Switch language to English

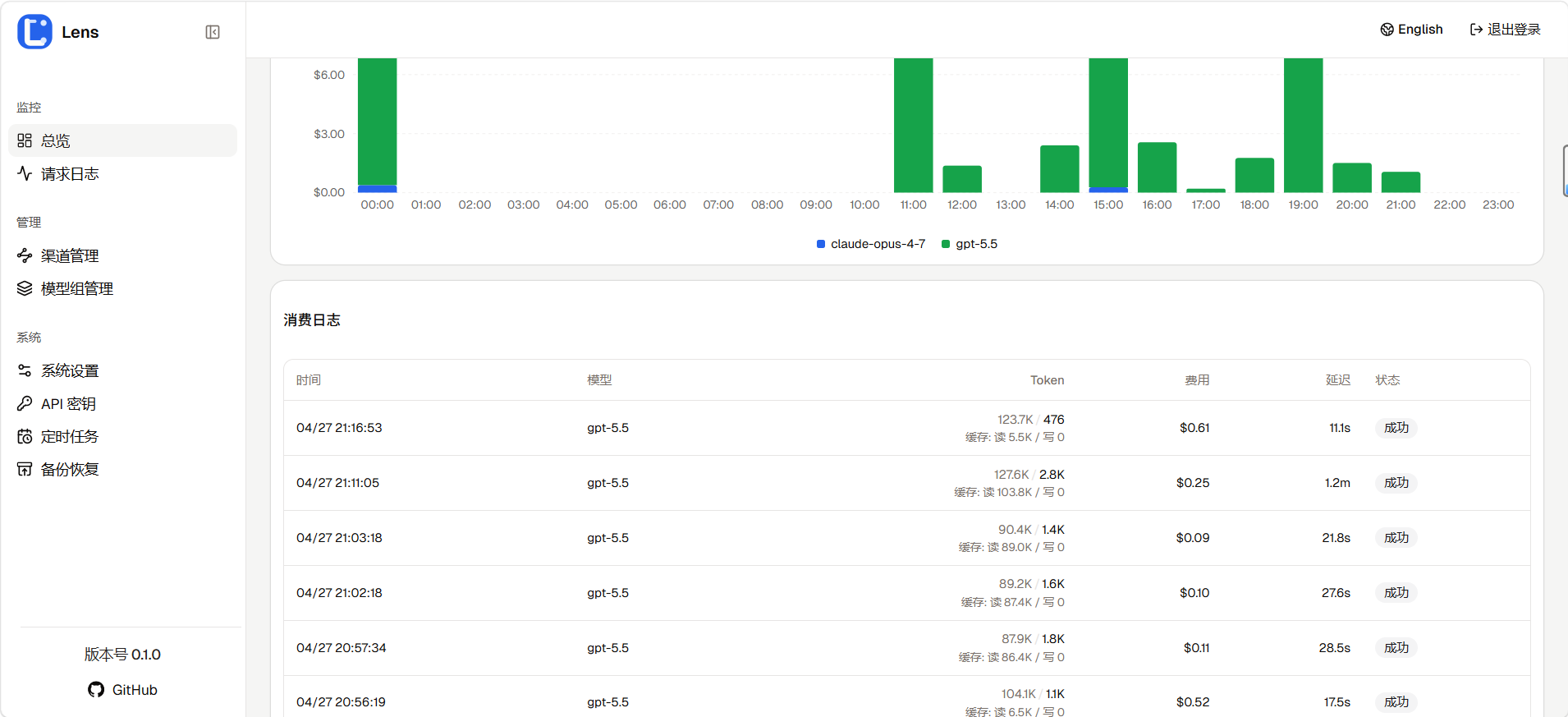(x=1419, y=30)
